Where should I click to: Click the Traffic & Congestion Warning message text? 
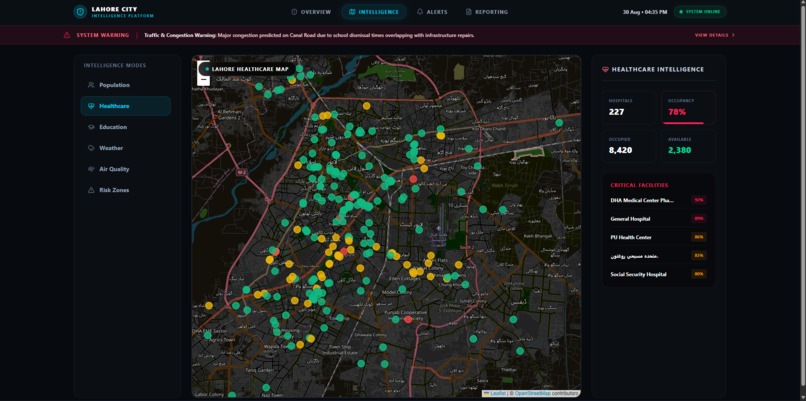309,35
